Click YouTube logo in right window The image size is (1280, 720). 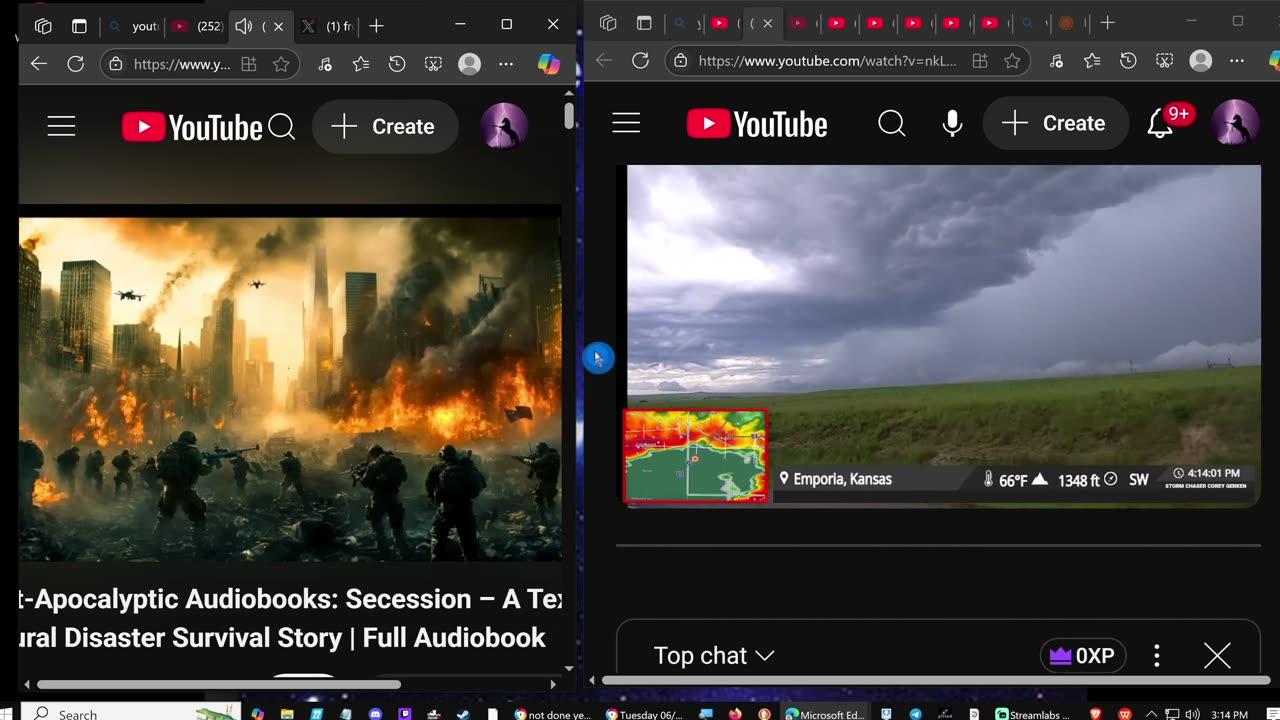click(x=757, y=124)
